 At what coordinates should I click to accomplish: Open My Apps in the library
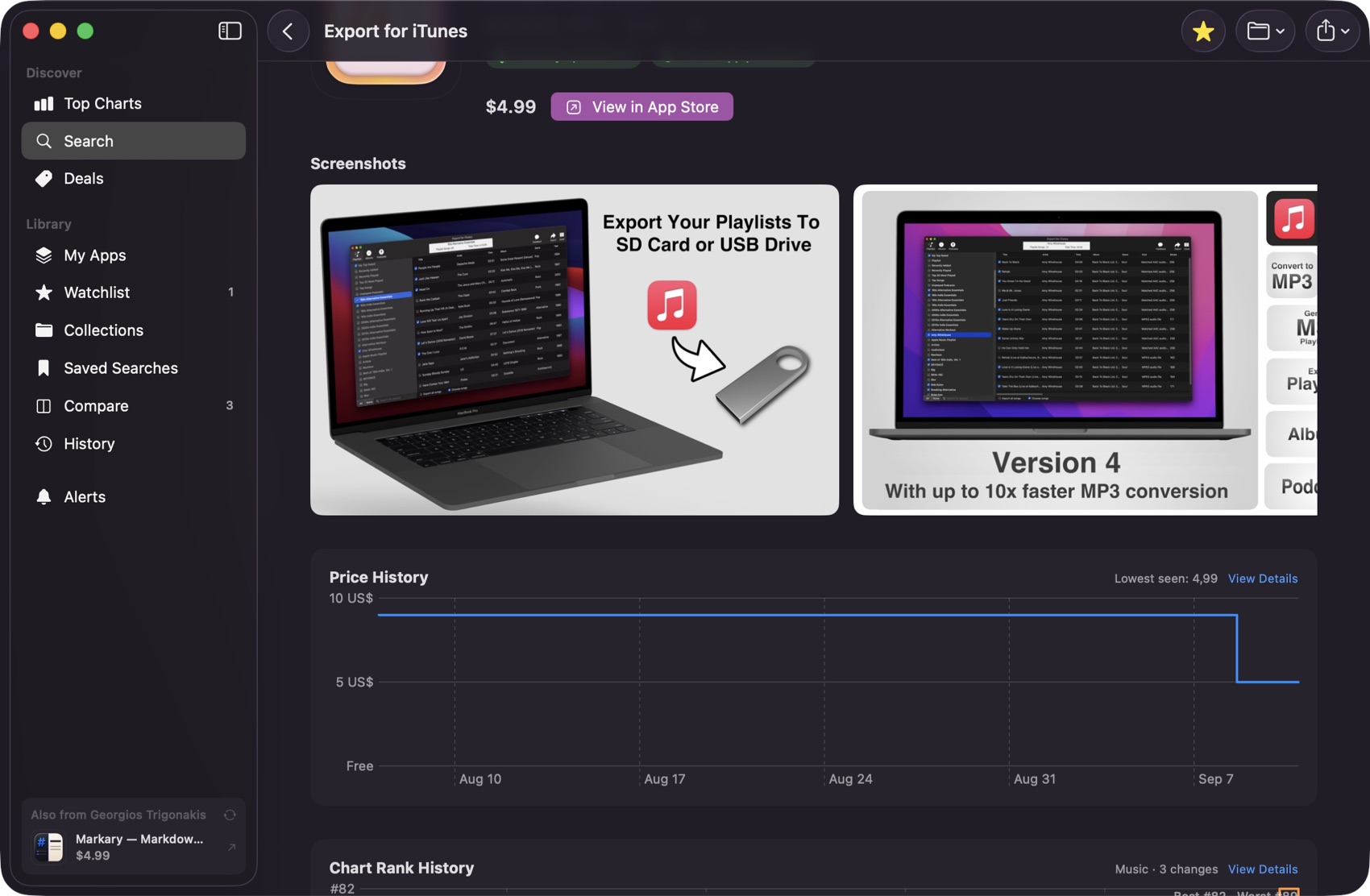(134, 255)
